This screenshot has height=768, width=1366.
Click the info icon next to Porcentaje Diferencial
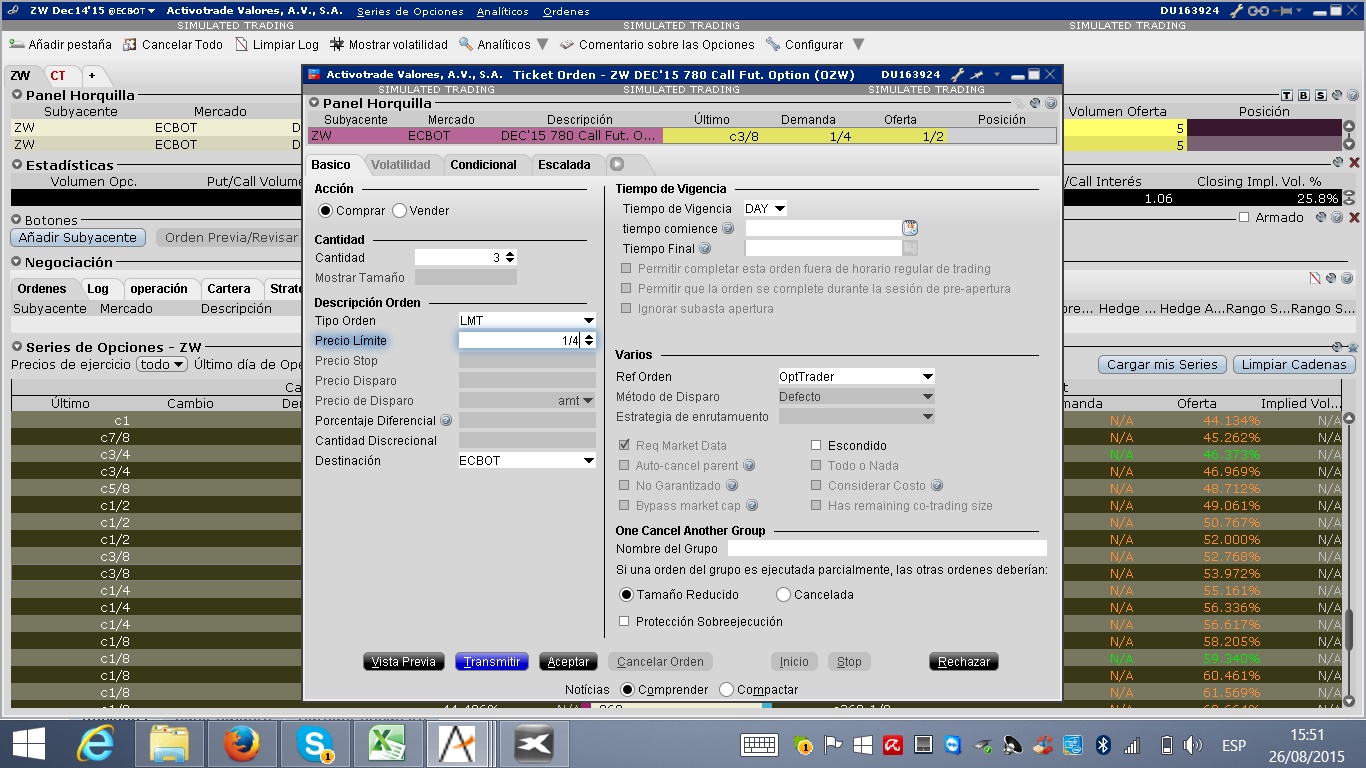[446, 421]
